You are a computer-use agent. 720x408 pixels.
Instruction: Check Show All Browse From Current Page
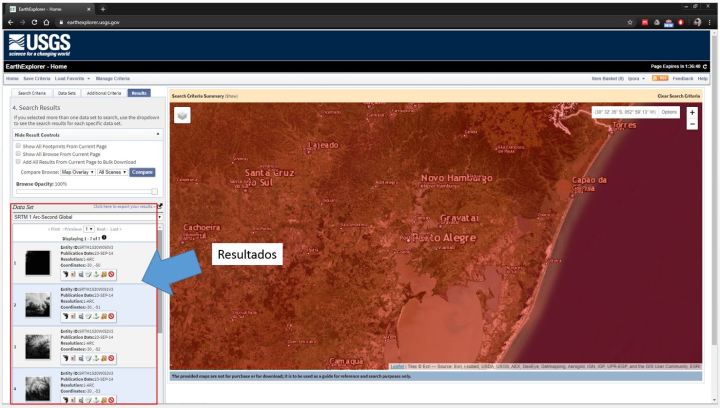18,153
